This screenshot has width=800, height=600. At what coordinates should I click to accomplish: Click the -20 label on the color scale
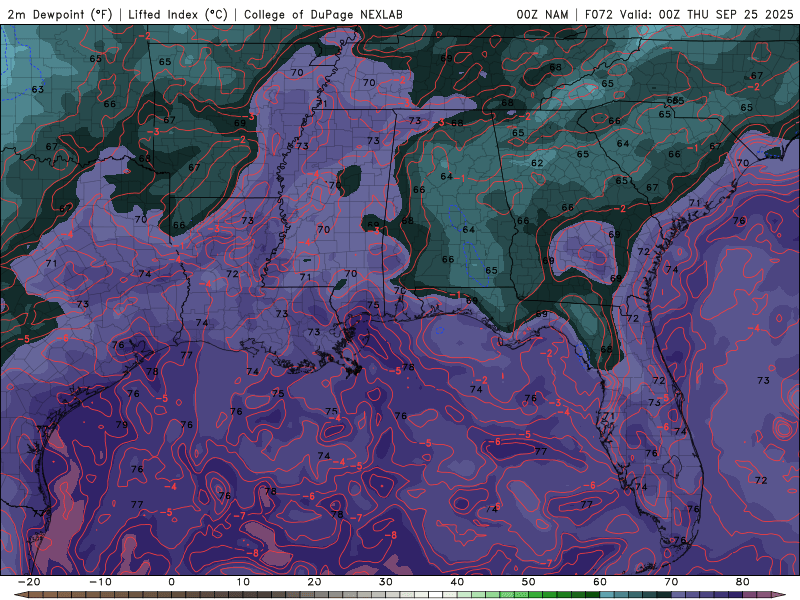29,582
